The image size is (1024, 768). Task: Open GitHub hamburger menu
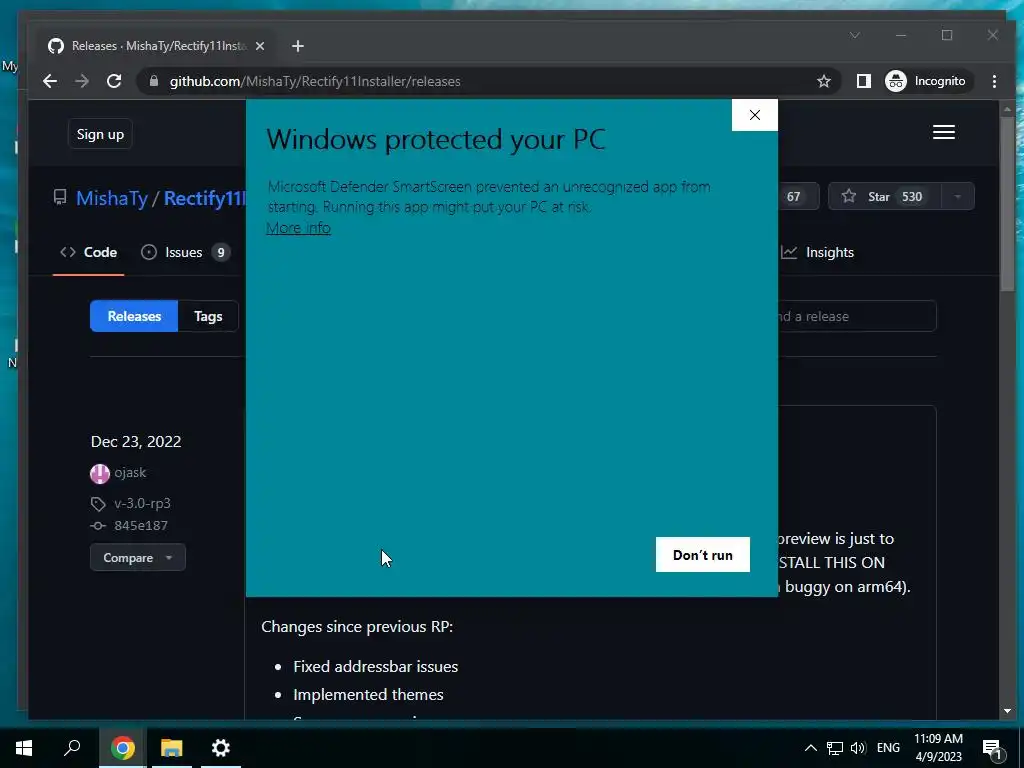tap(944, 133)
